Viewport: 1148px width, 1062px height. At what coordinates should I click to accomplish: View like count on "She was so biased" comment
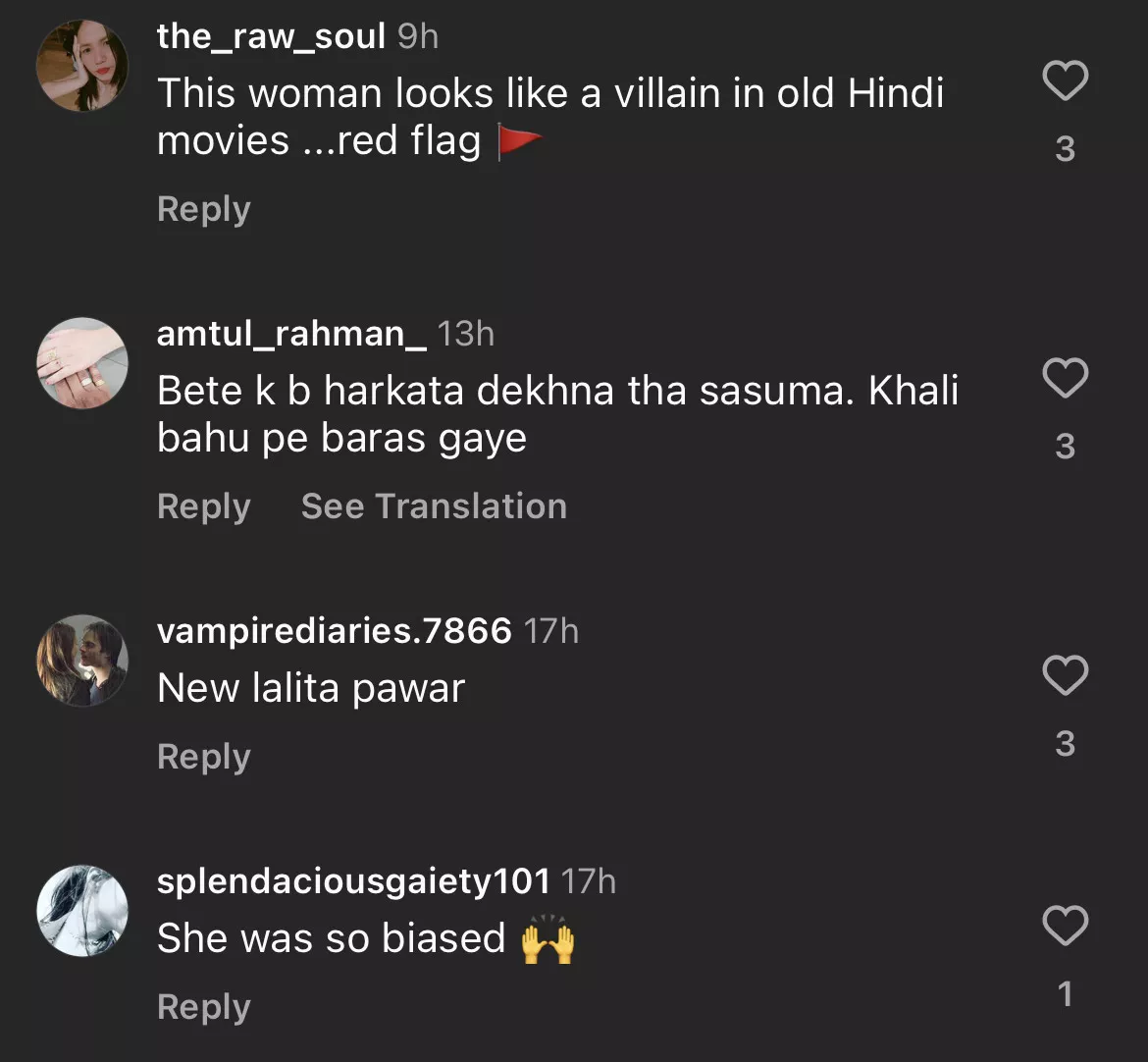(1065, 994)
